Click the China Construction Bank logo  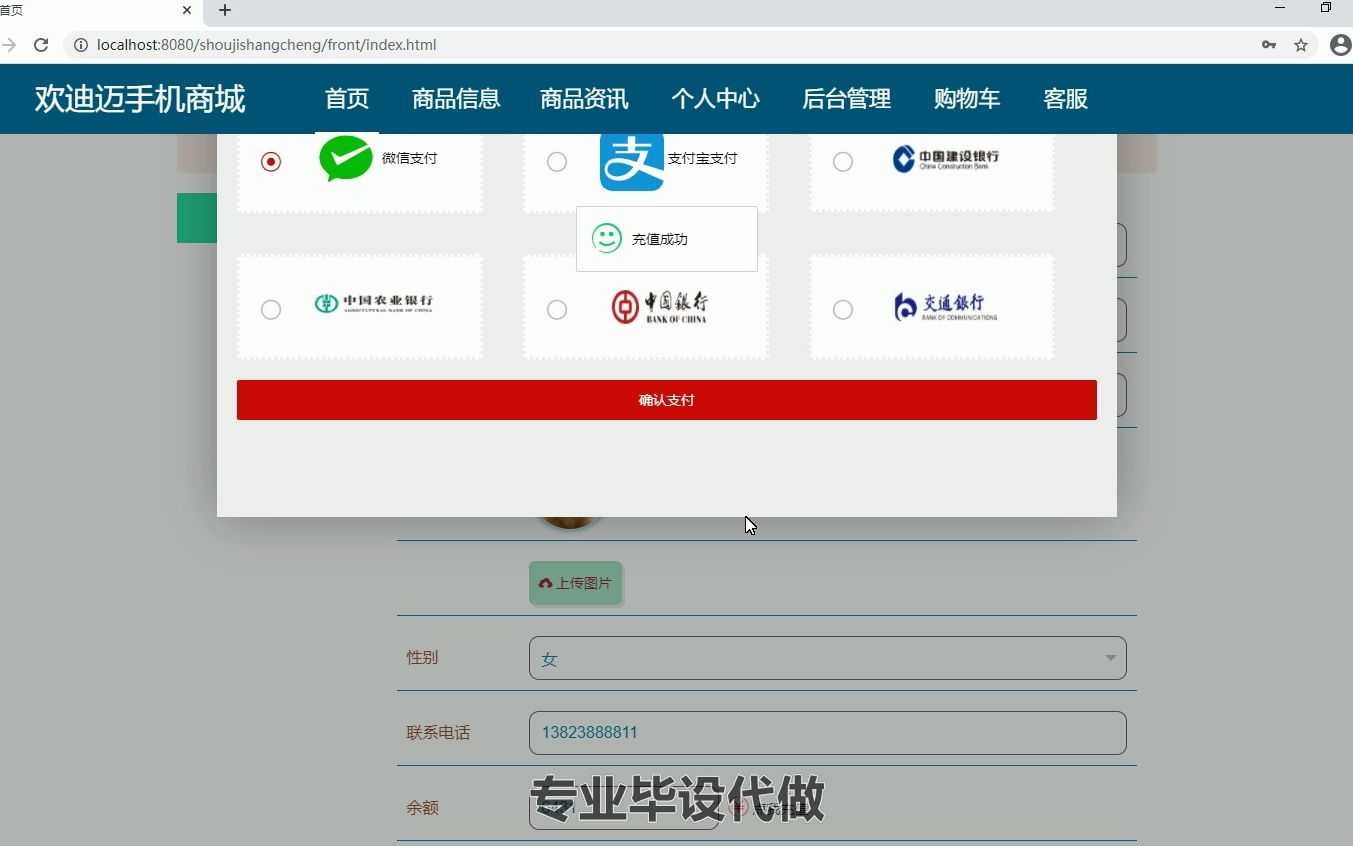[x=945, y=158]
